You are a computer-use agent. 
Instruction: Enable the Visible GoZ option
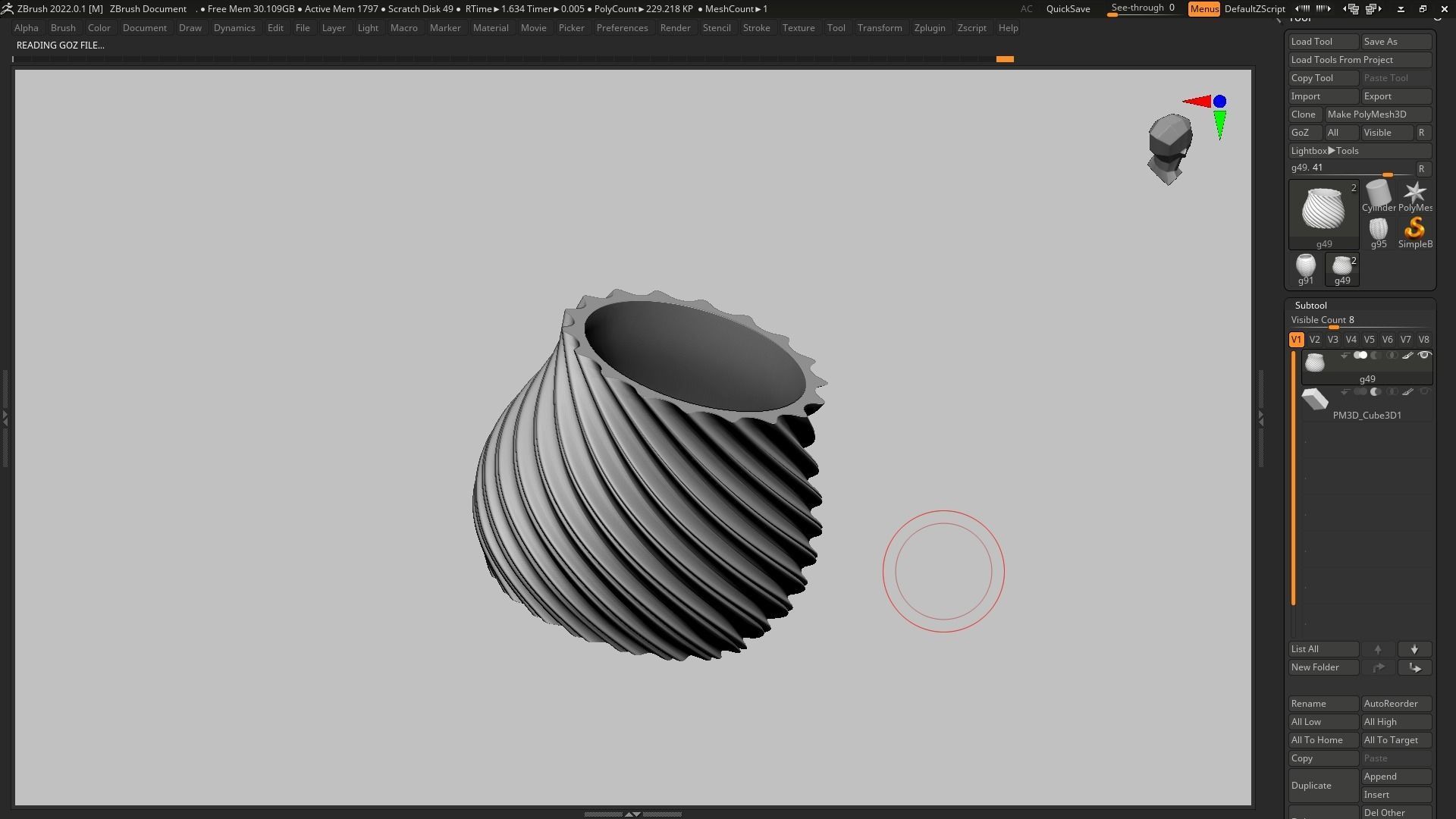pos(1386,133)
